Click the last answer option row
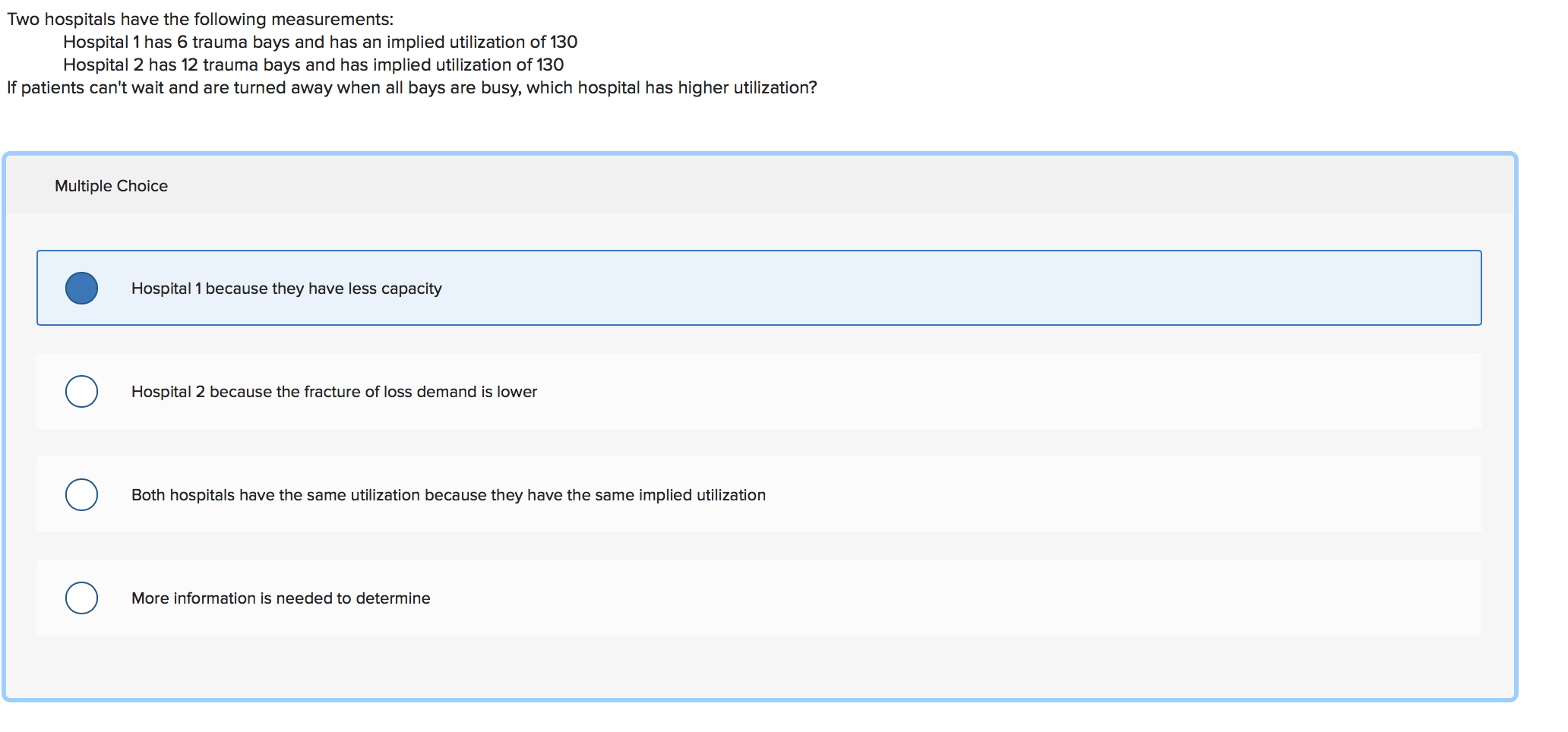Image resolution: width=1568 pixels, height=732 pixels. 532,598
